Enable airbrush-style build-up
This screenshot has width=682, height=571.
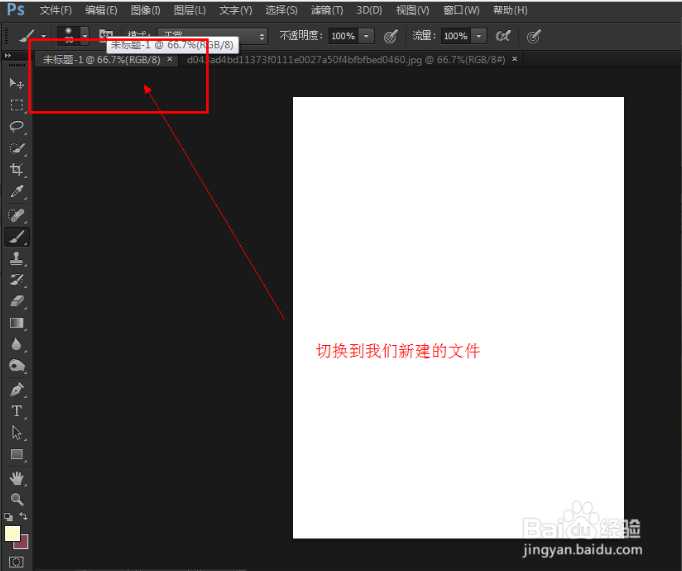click(503, 36)
